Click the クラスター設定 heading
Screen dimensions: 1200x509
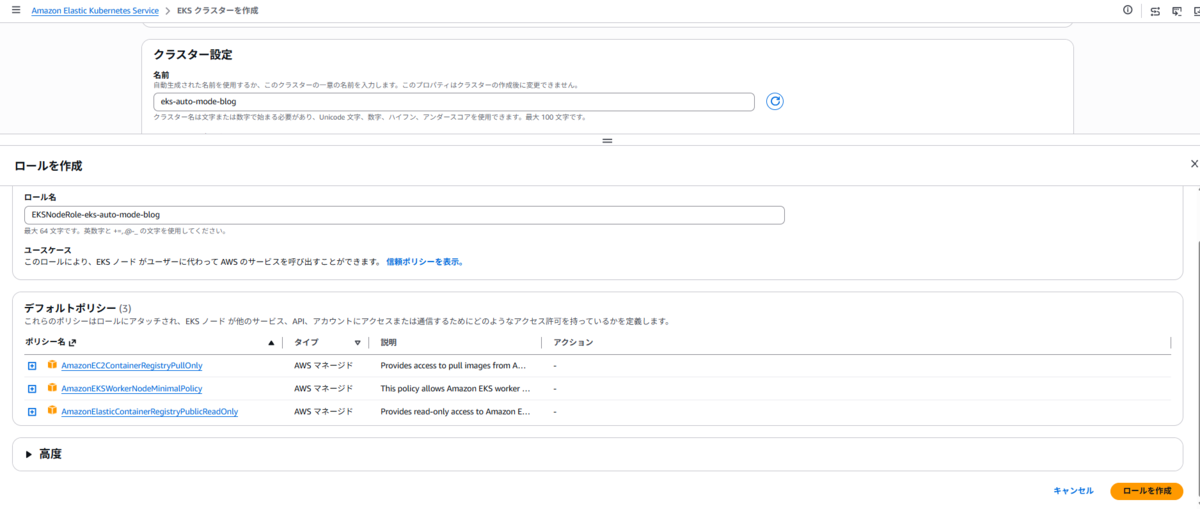tap(193, 54)
